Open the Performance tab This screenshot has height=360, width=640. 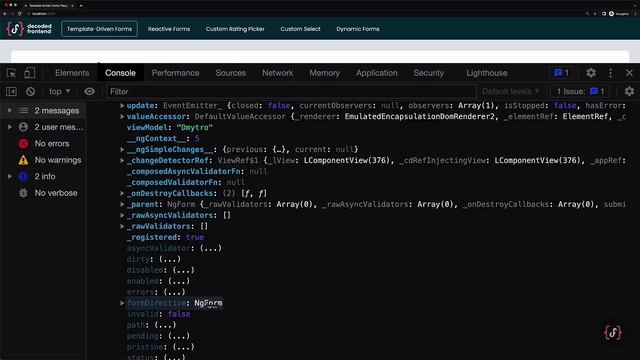(175, 73)
